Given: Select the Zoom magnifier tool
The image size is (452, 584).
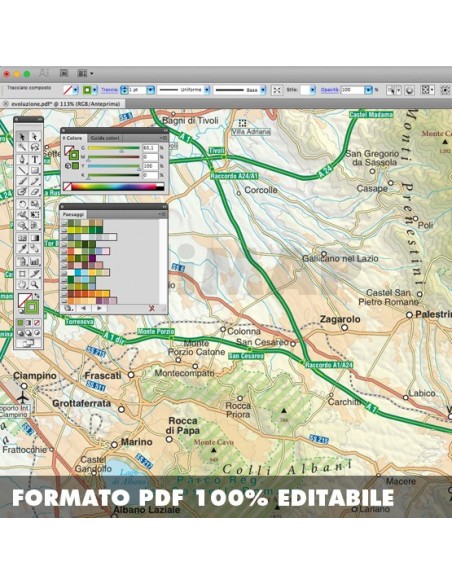Looking at the screenshot, I should pos(35,284).
